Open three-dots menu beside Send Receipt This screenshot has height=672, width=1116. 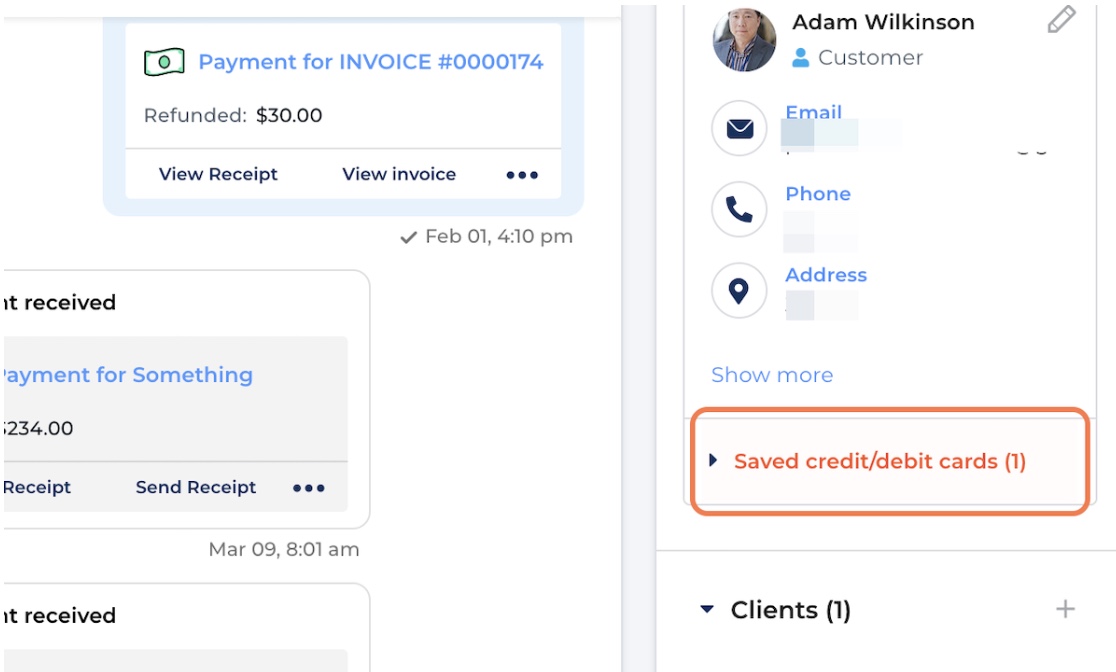pyautogui.click(x=309, y=488)
